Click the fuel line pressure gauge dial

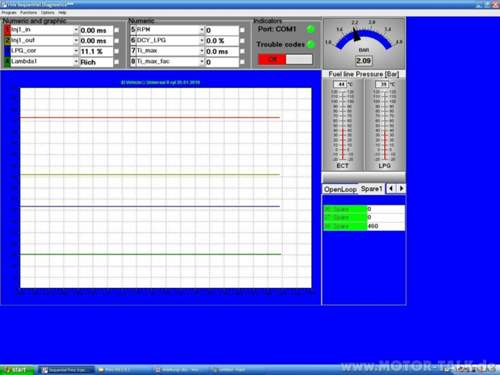pyautogui.click(x=364, y=37)
